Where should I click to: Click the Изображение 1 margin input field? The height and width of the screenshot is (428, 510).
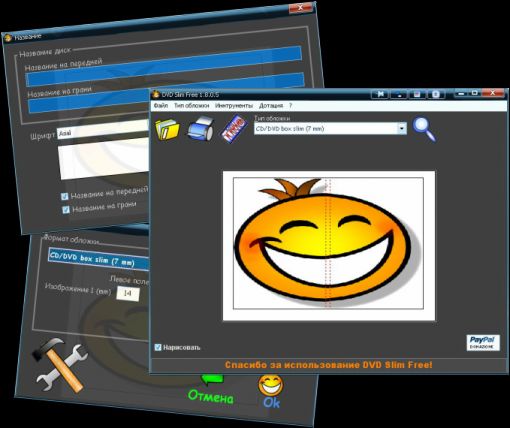click(x=128, y=293)
